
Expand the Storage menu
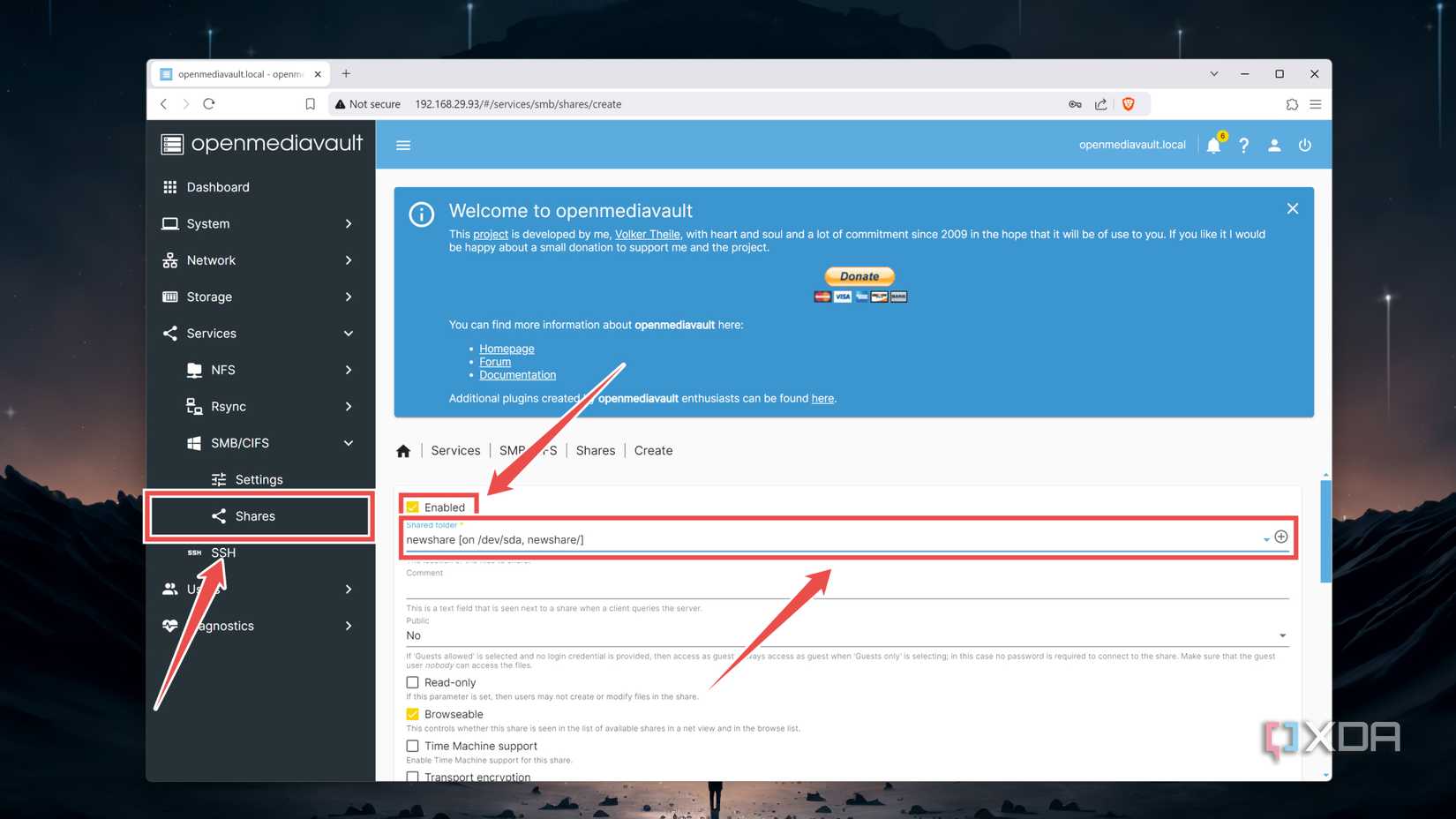260,297
